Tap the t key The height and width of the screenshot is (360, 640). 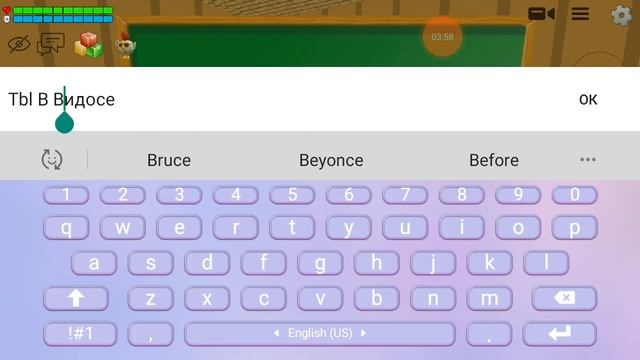(x=292, y=227)
